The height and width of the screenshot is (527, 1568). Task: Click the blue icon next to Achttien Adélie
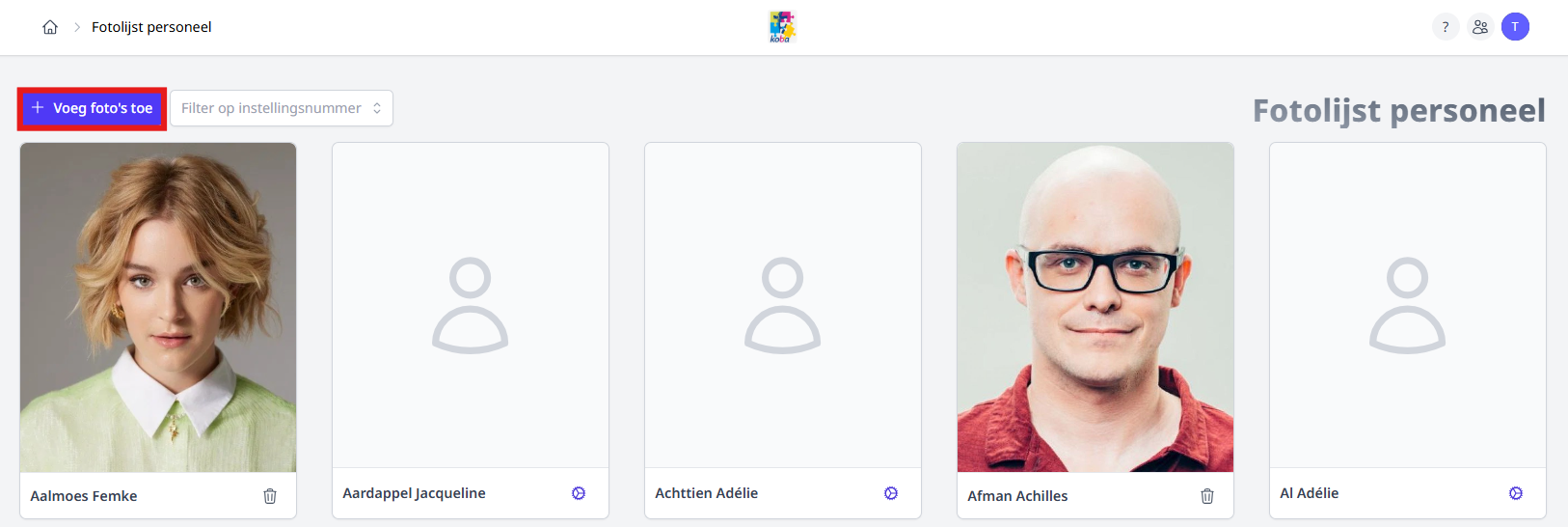point(891,493)
